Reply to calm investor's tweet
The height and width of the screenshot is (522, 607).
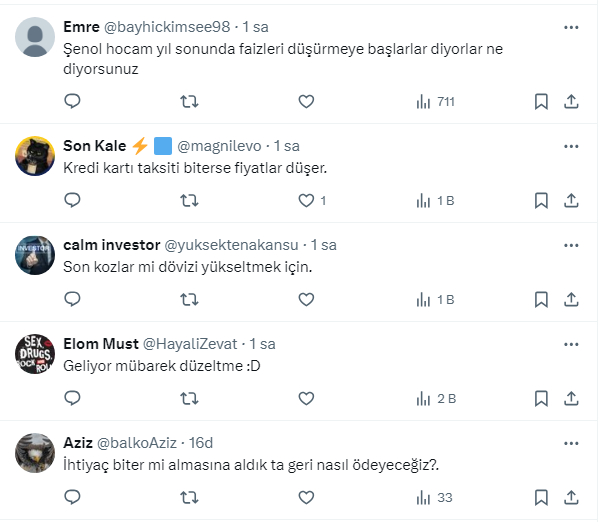[72, 299]
